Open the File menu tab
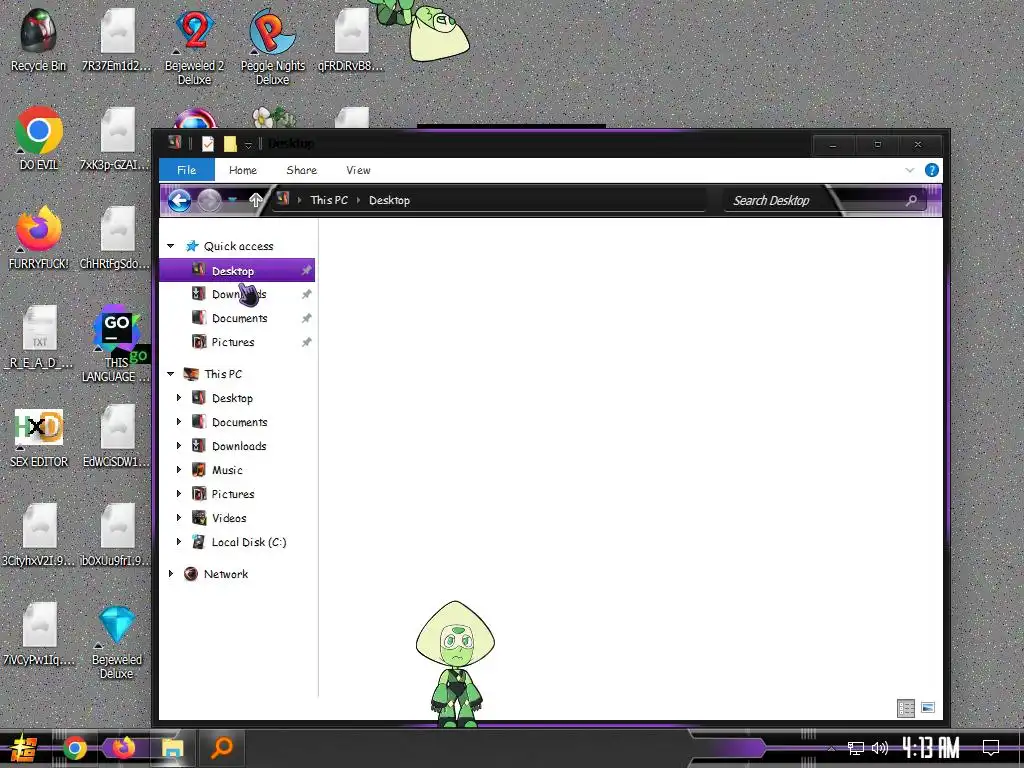This screenshot has width=1024, height=768. click(187, 170)
